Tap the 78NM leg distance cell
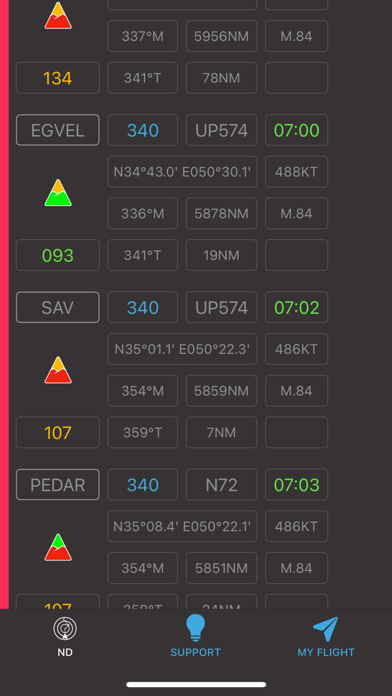This screenshot has height=696, width=392. tap(222, 78)
